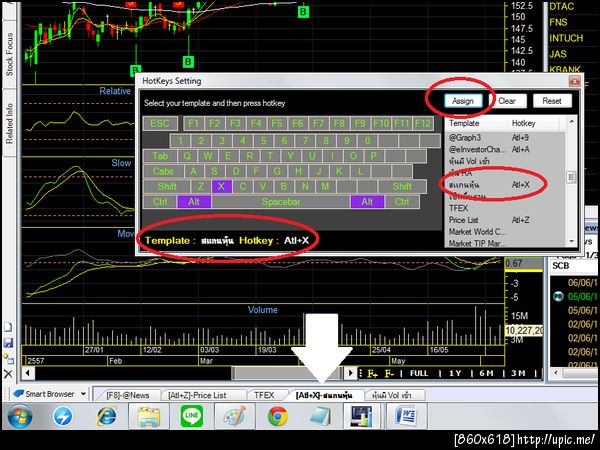Click the chart scroll right arrow

[351, 373]
